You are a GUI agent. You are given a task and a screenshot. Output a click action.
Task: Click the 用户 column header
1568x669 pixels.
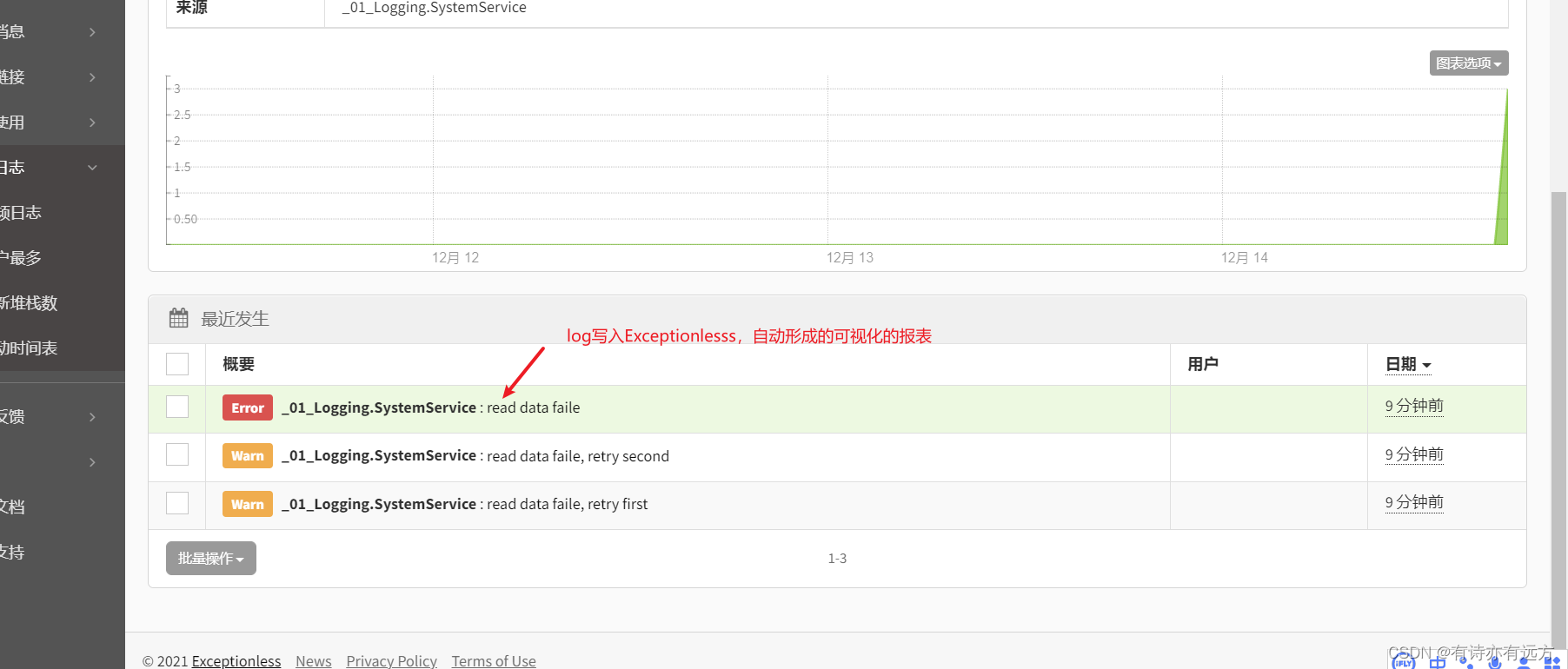point(1203,364)
